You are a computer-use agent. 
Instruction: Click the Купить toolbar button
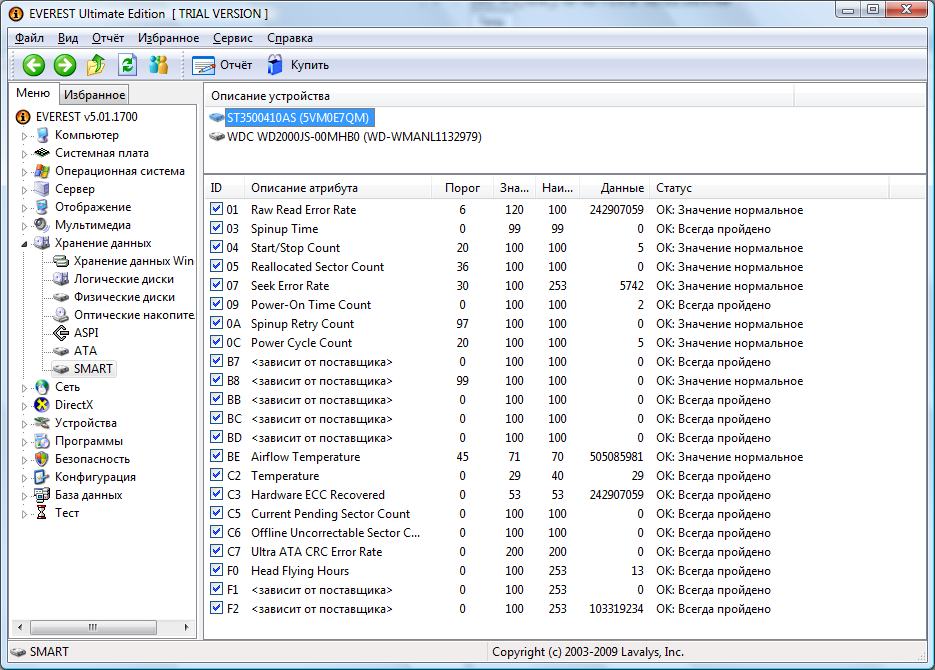[297, 65]
